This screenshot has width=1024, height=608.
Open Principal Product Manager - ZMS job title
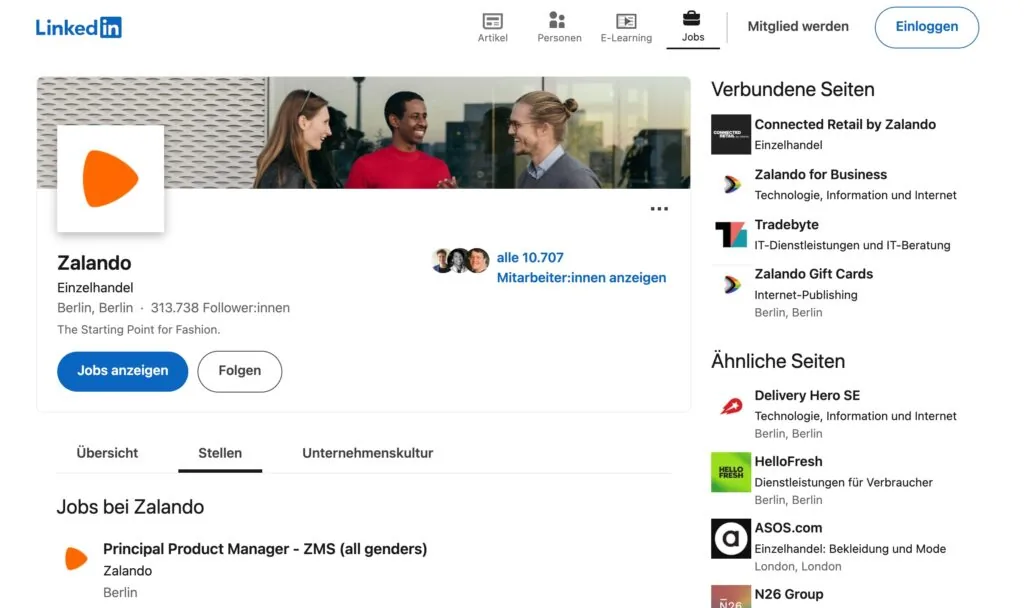[x=265, y=549]
